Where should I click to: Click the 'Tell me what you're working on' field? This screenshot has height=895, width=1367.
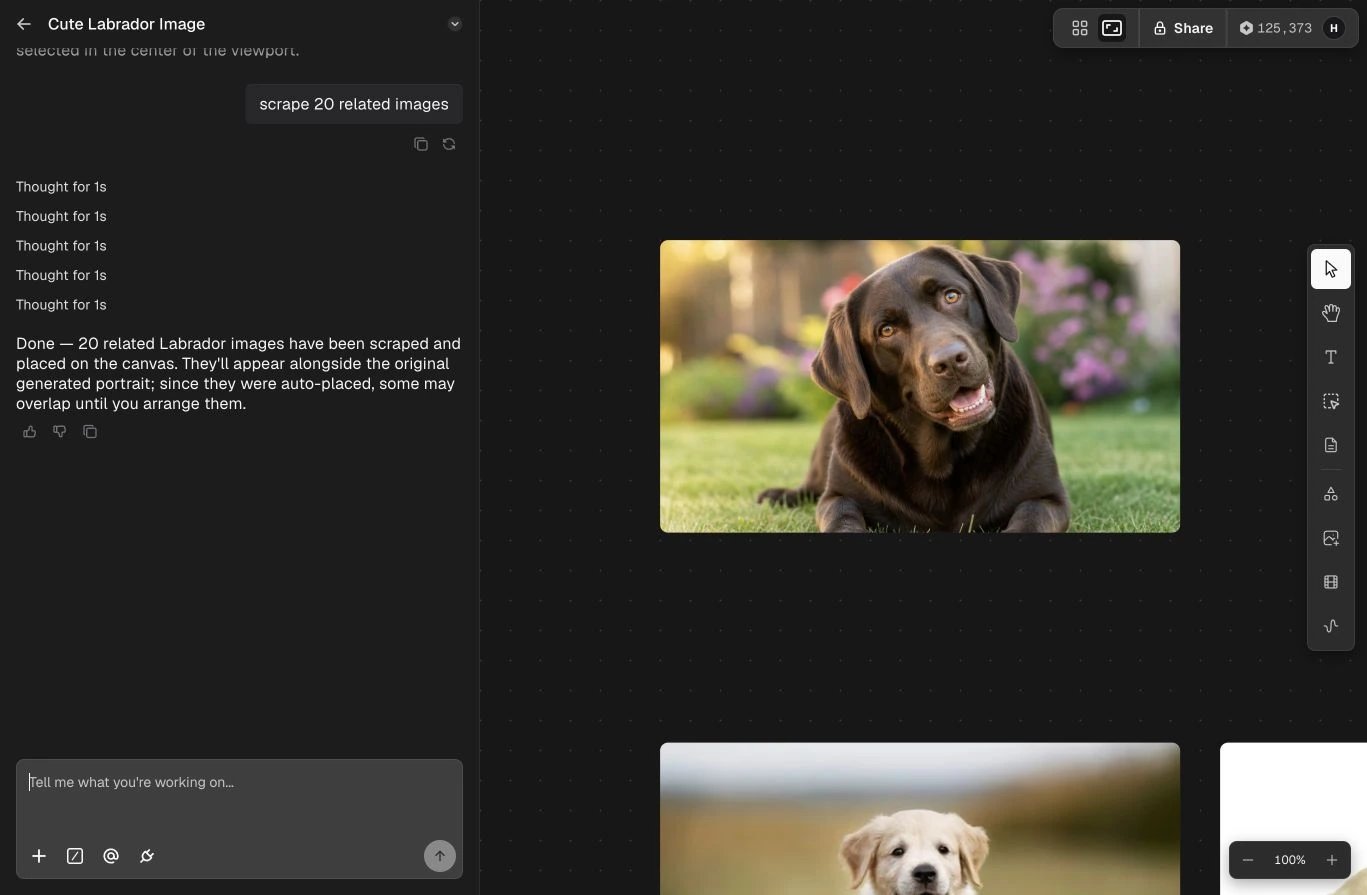(239, 798)
